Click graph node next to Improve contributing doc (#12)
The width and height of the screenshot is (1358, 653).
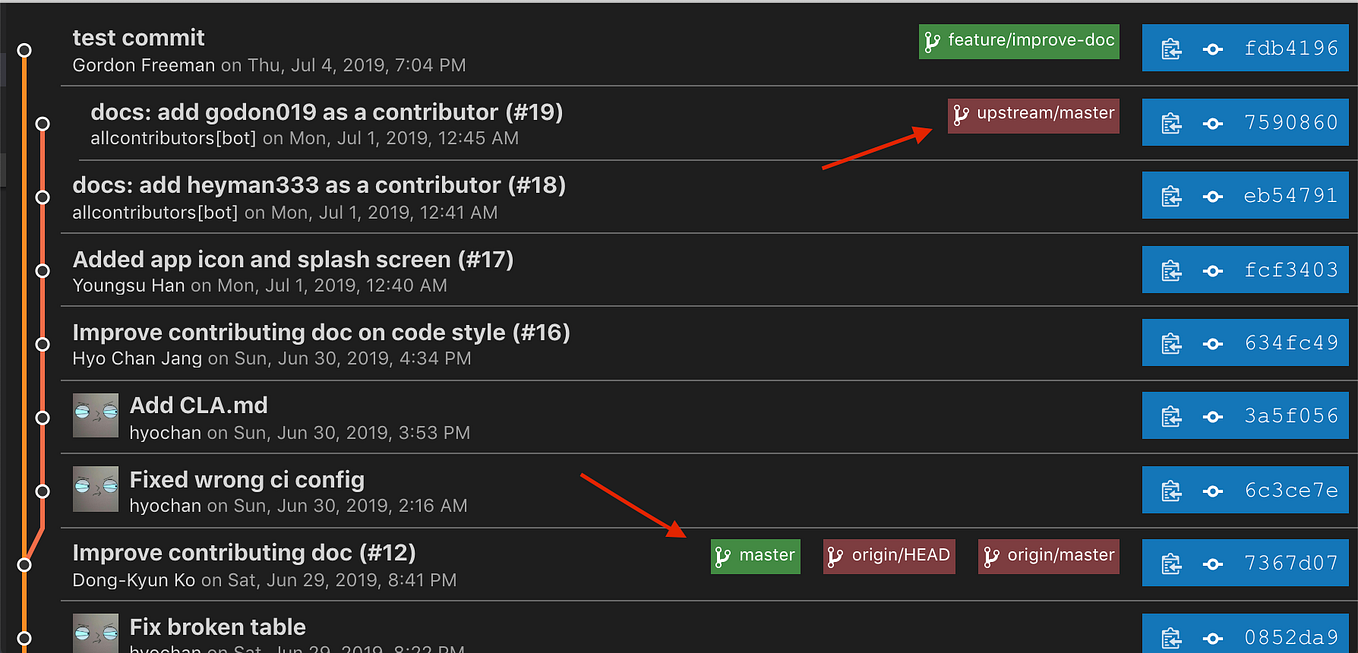pyautogui.click(x=24, y=562)
